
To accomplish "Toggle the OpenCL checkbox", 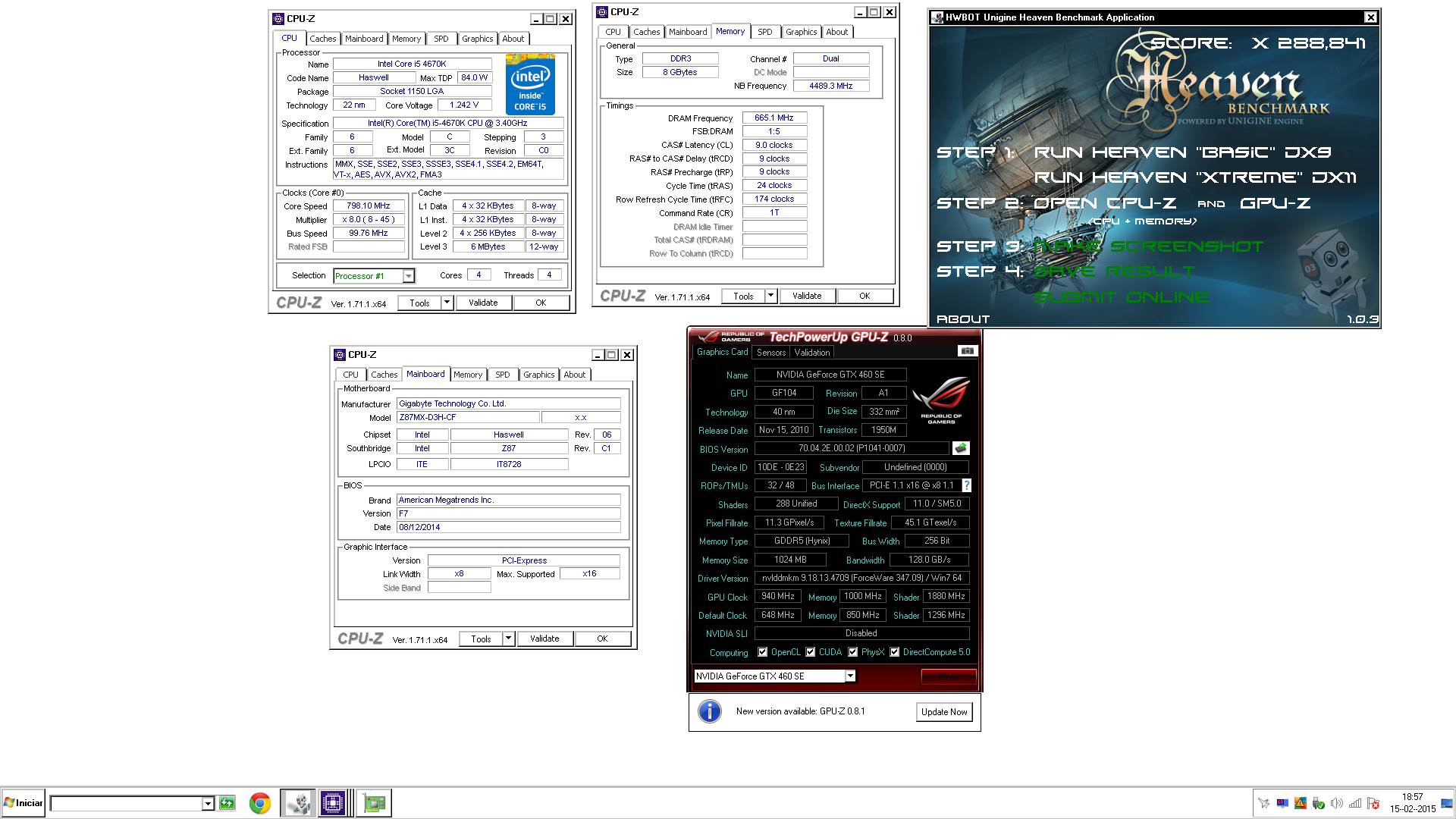I will point(762,652).
